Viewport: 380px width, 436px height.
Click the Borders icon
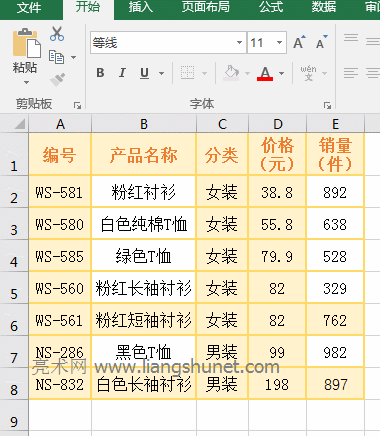coord(187,73)
